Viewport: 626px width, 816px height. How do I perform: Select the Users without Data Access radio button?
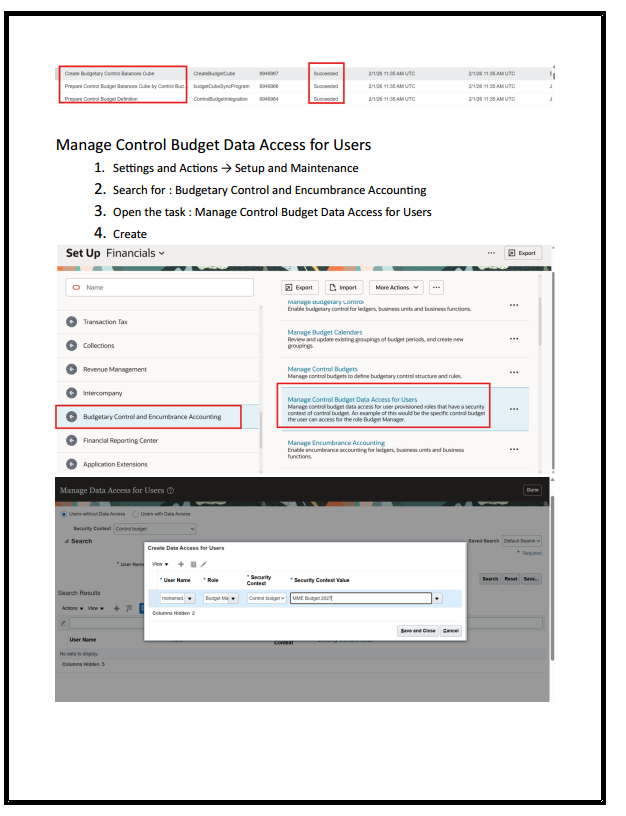coord(66,514)
